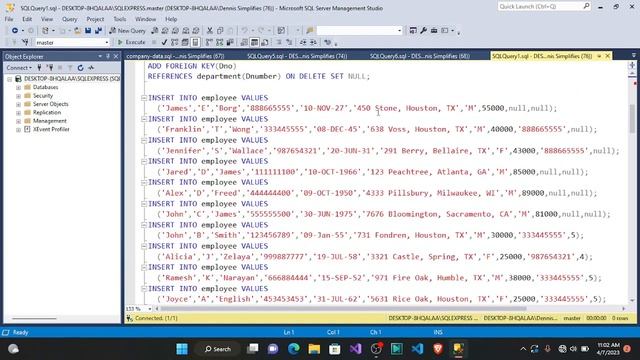Click the taskbar Search box
Image resolution: width=640 pixels, height=360 pixels.
click(218, 349)
